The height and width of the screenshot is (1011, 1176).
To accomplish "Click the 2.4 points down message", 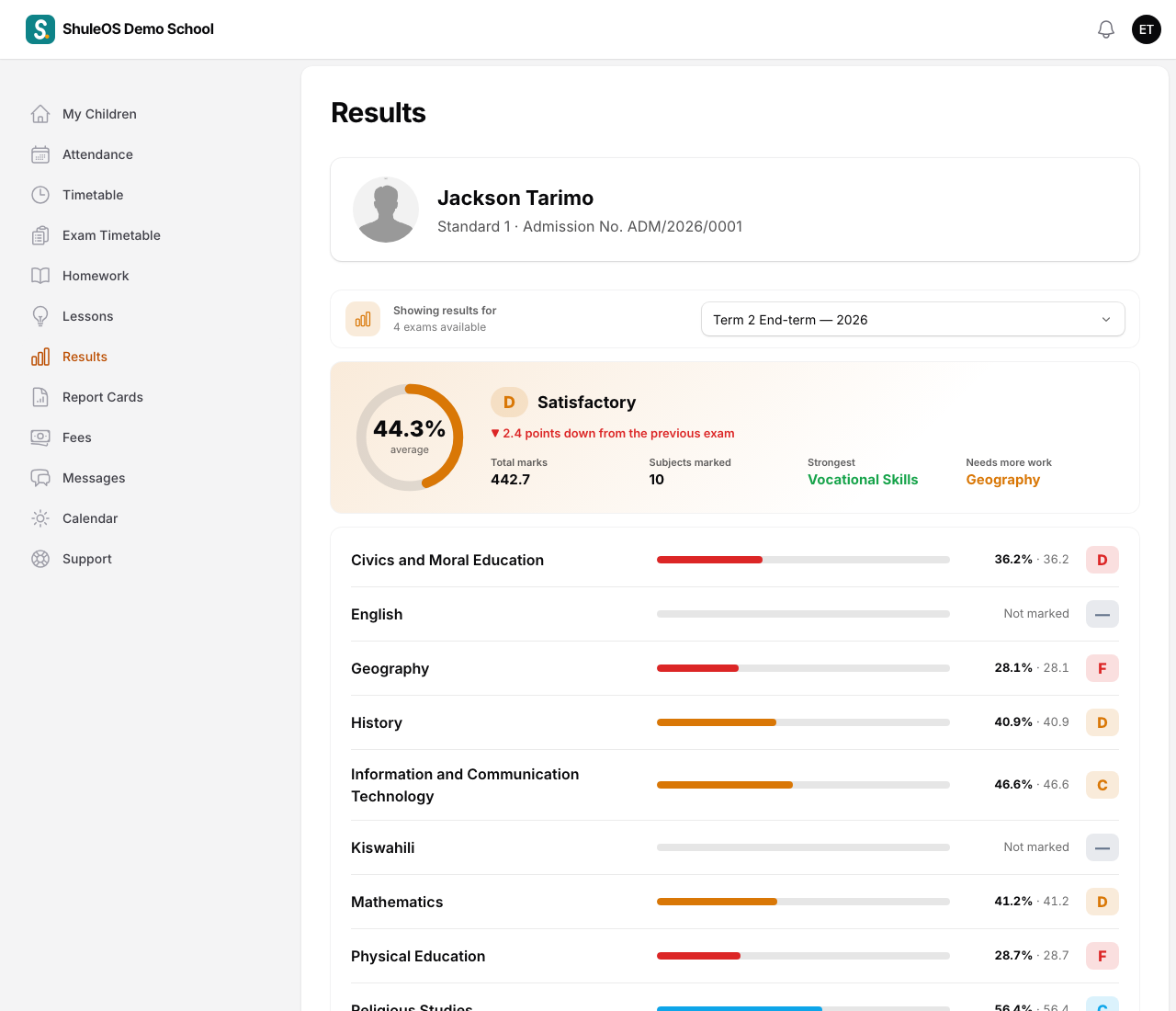I will coord(613,433).
